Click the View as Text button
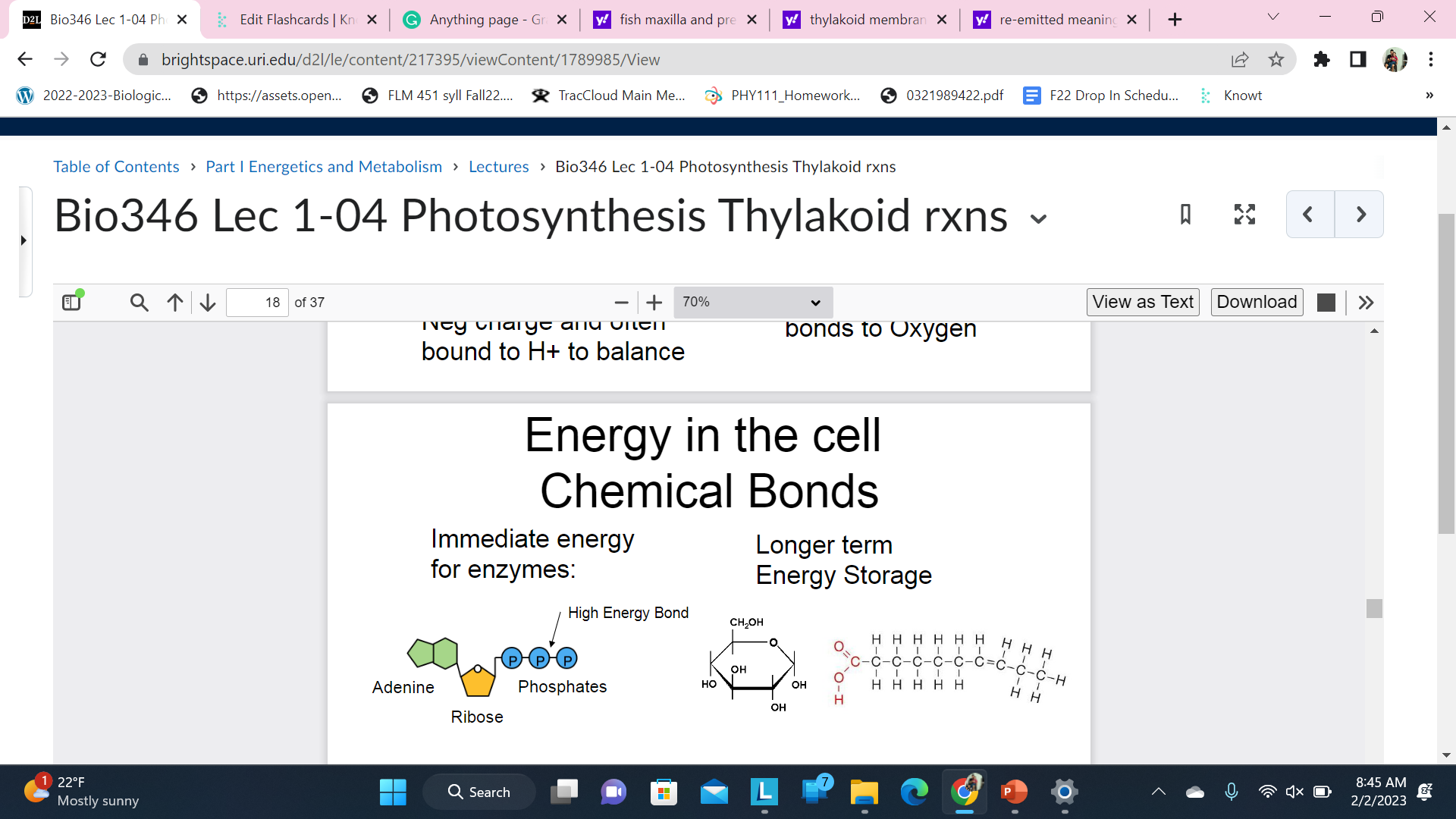The image size is (1456, 819). 1143,302
